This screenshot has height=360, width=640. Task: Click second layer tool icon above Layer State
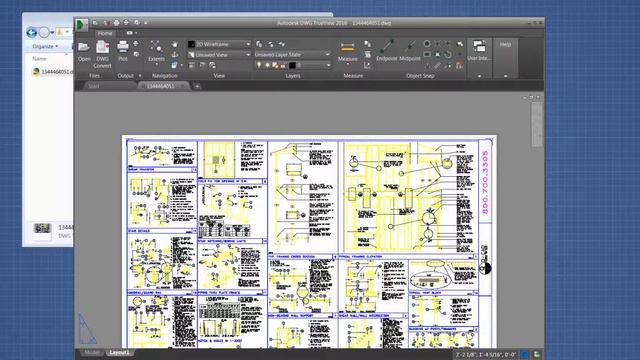pyautogui.click(x=271, y=44)
